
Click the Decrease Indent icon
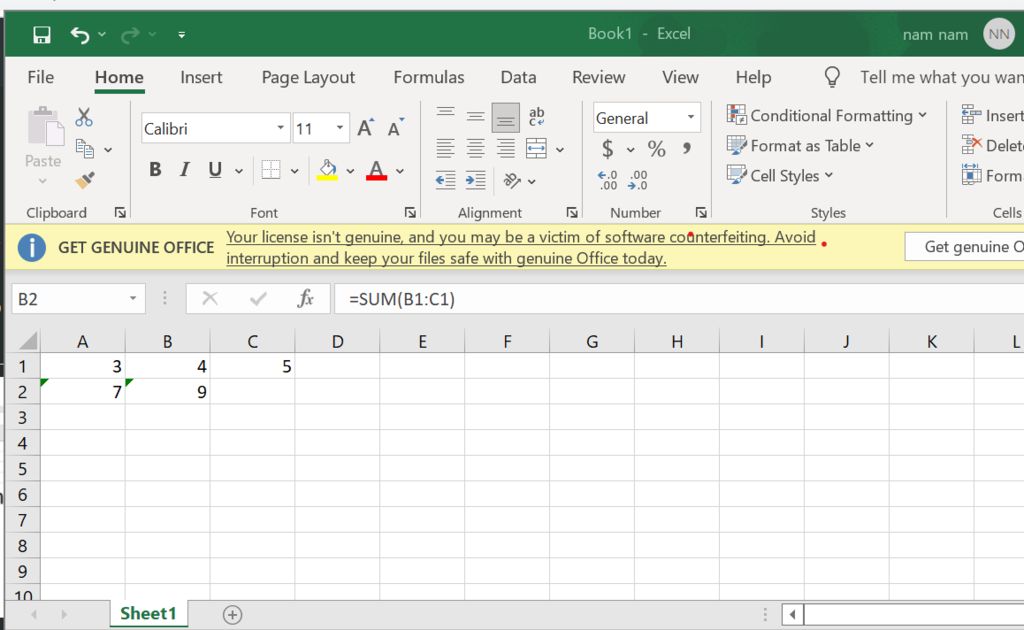[x=445, y=180]
